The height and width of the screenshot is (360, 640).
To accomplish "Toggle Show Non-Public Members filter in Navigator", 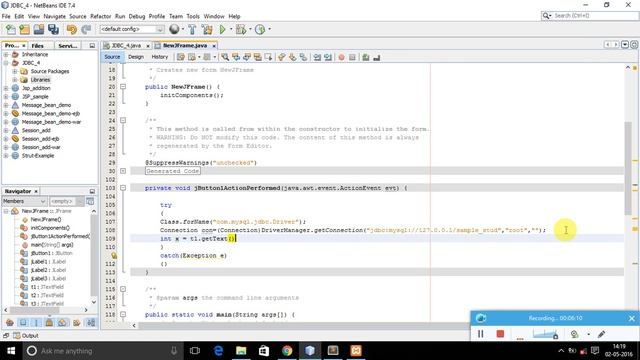I will pyautogui.click(x=49, y=323).
